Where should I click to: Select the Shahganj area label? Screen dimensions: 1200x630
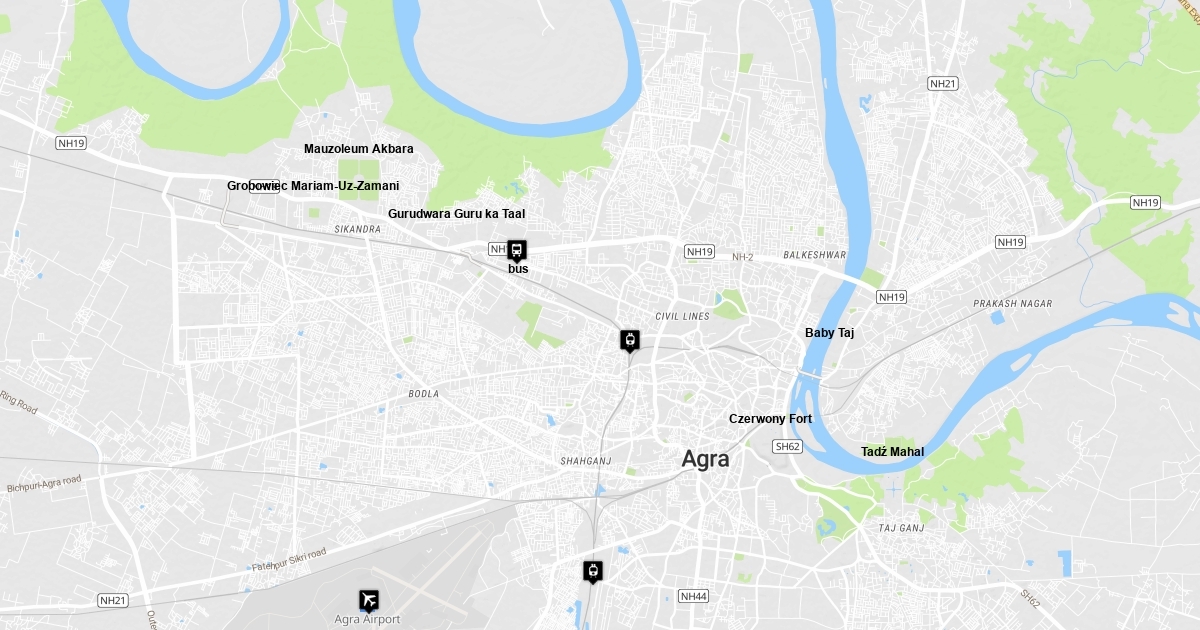click(x=586, y=461)
